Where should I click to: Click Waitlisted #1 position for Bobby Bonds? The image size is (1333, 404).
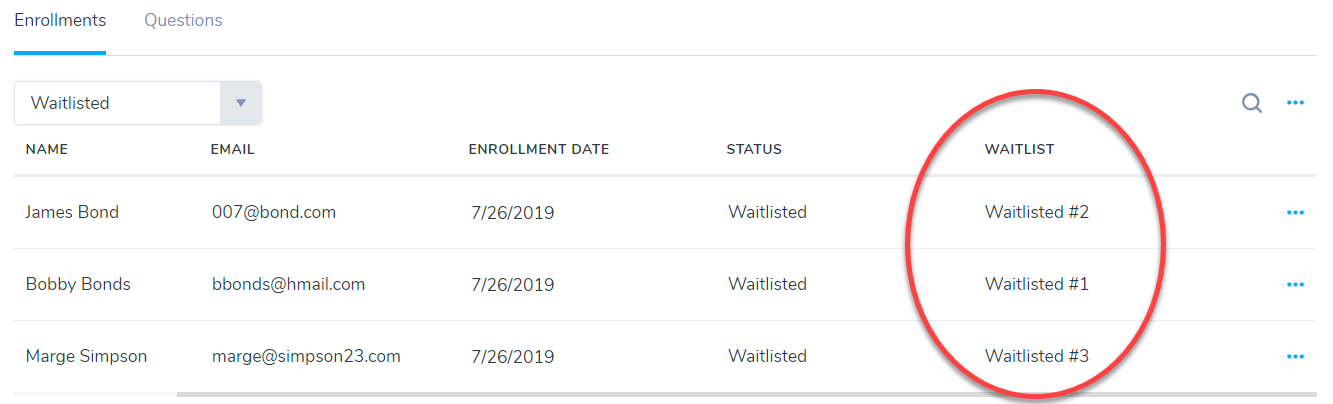pos(1036,284)
